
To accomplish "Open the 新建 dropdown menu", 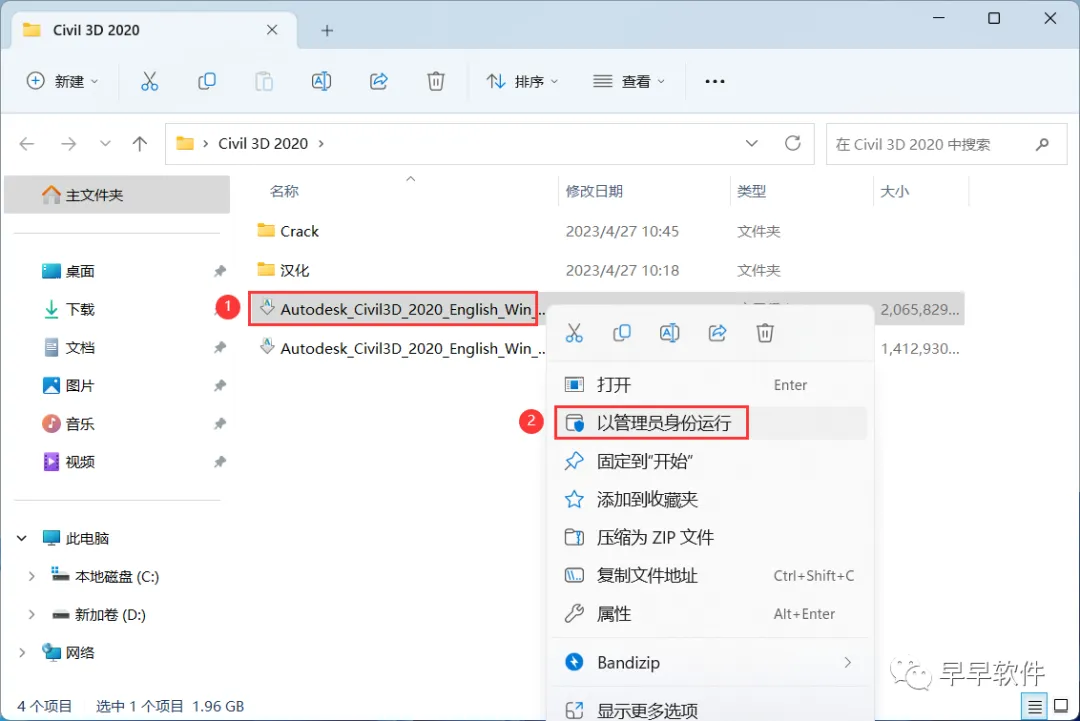I will 63,81.
